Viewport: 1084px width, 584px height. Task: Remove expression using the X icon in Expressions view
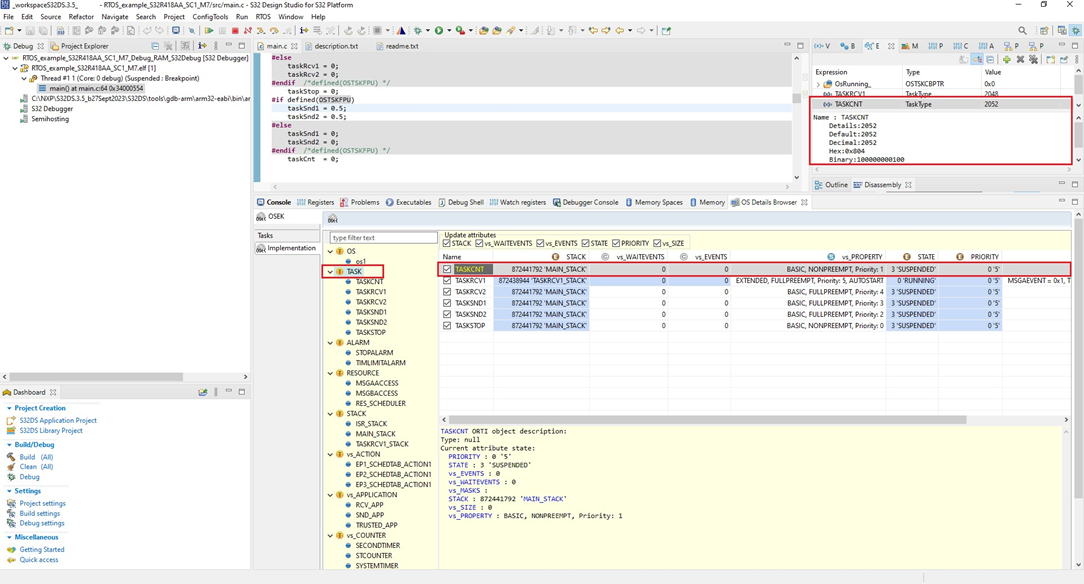coord(1020,58)
